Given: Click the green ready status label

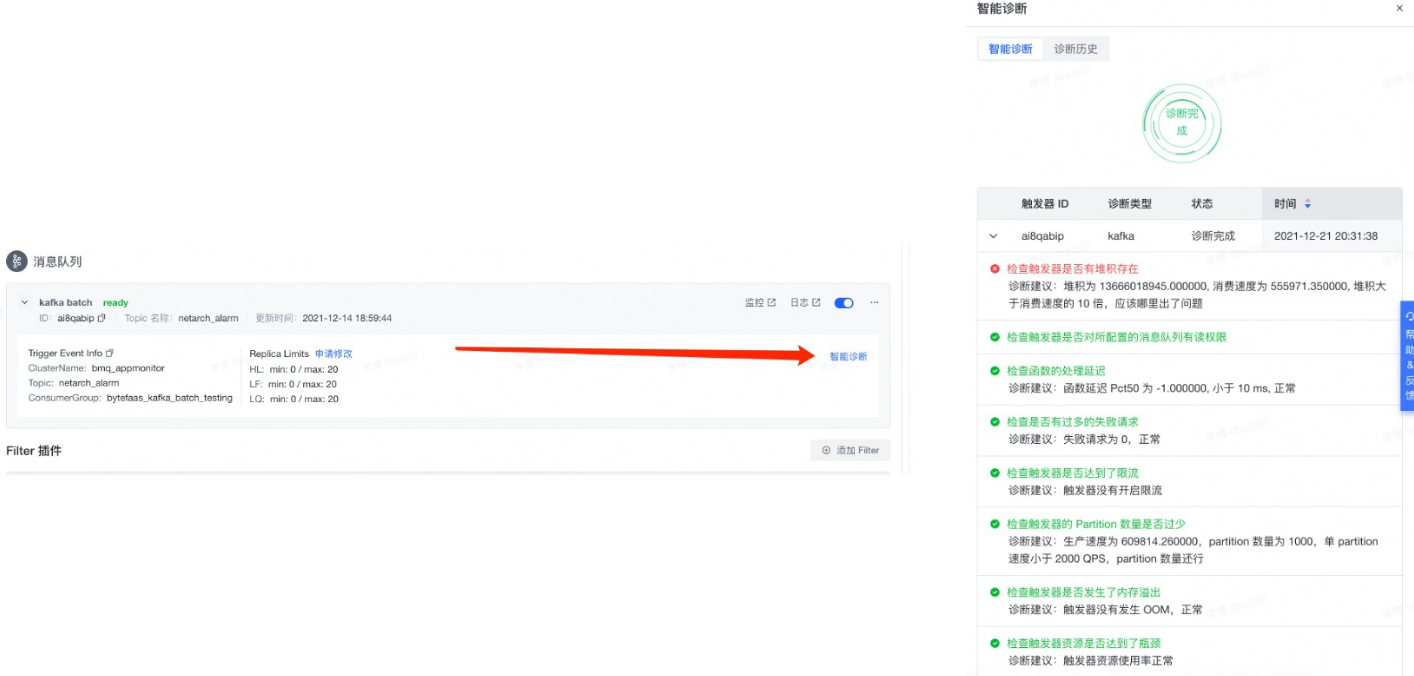Looking at the screenshot, I should tap(115, 302).
